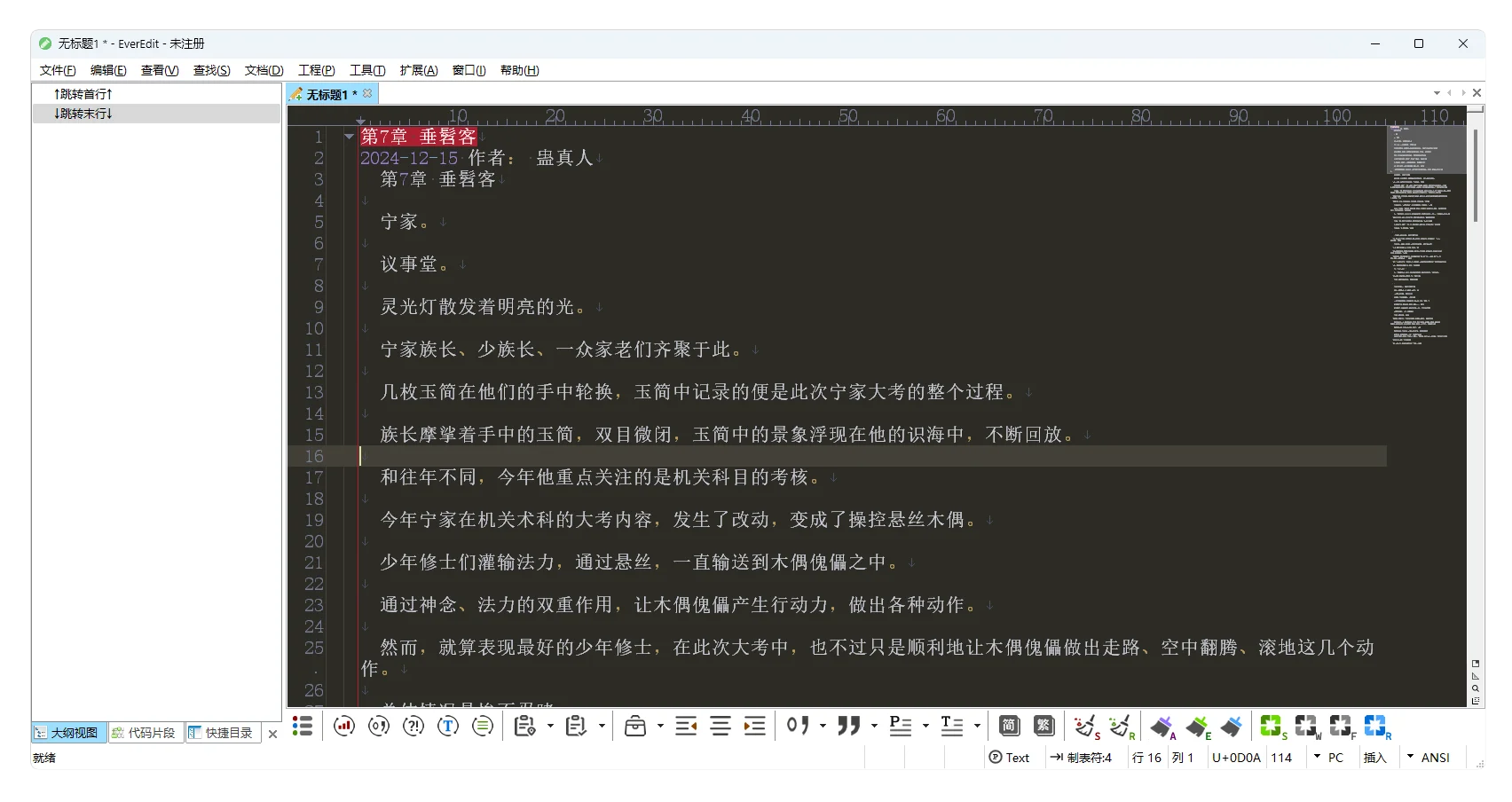Click the green brush icon labeled E
Image resolution: width=1512 pixels, height=802 pixels.
coord(1199,727)
